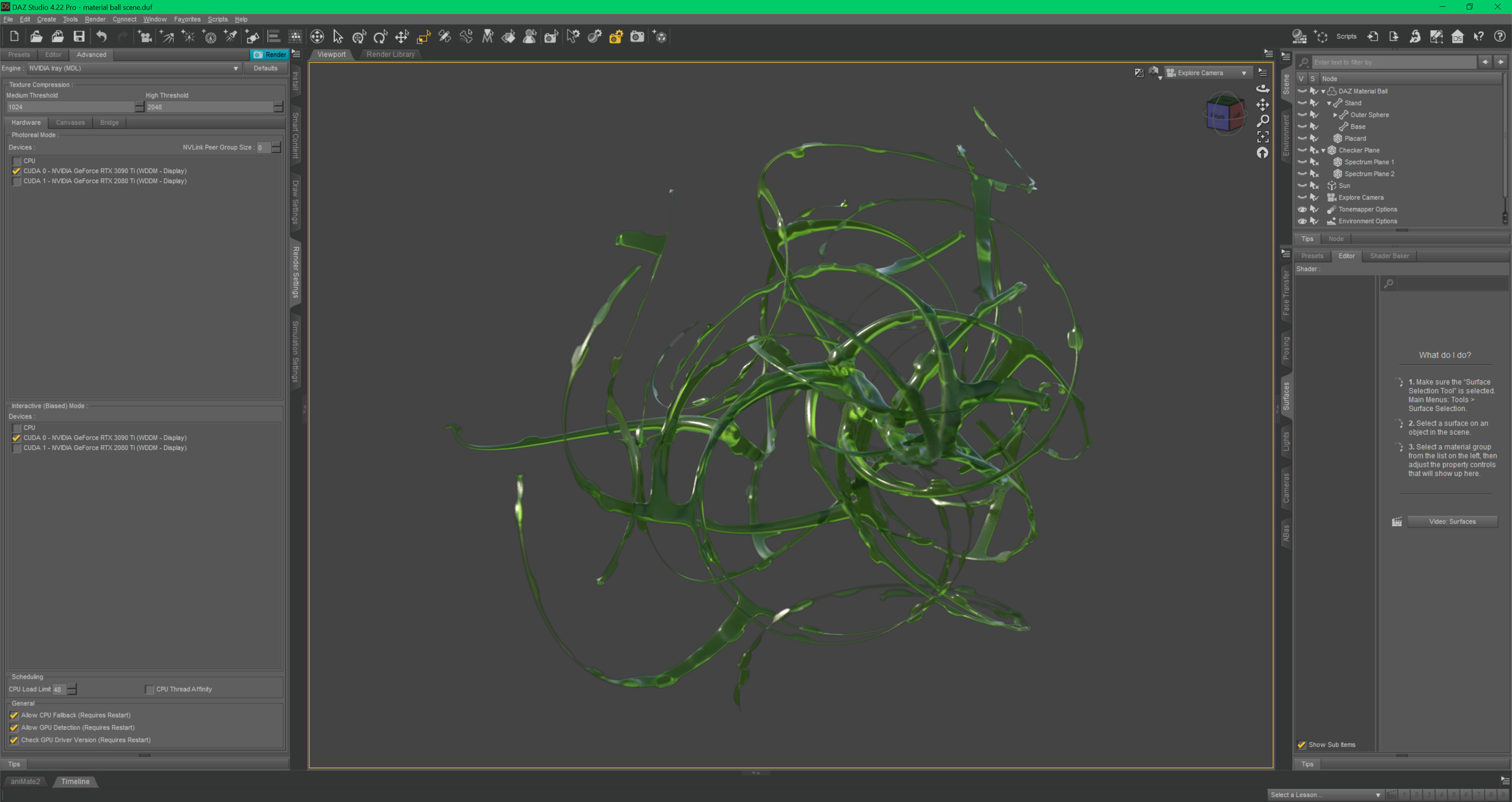Click the What's This help cursor icon
The width and height of the screenshot is (1512, 802).
1479,36
